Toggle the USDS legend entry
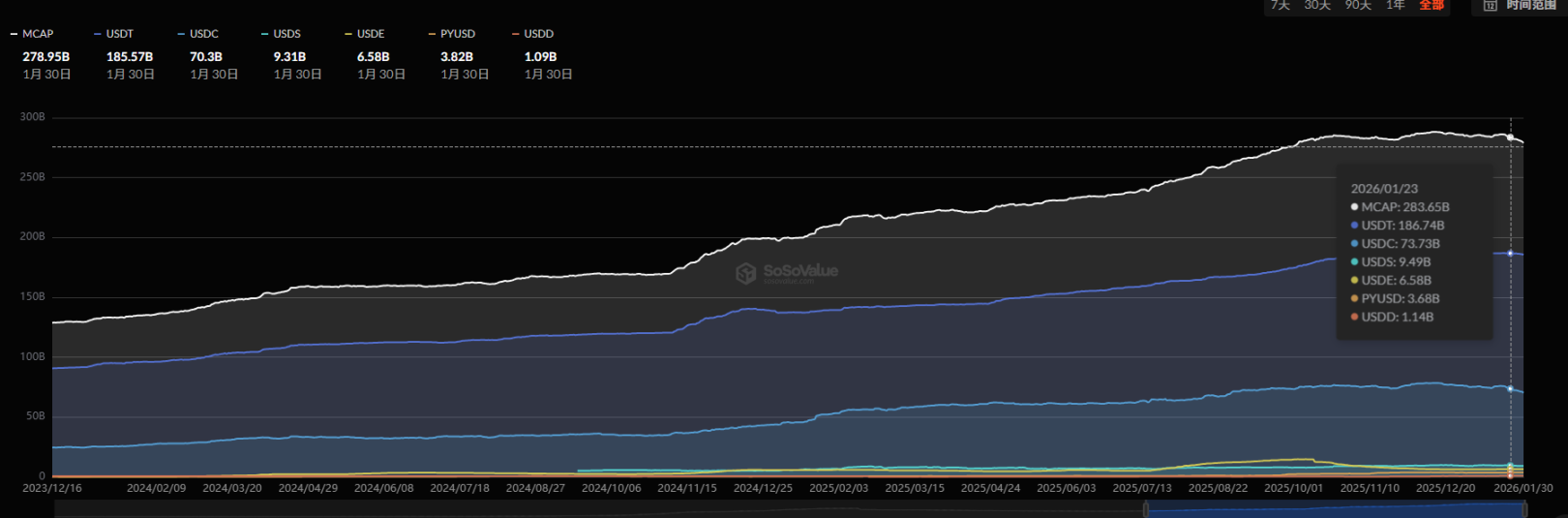Viewport: 1568px width, 518px height. 286,34
